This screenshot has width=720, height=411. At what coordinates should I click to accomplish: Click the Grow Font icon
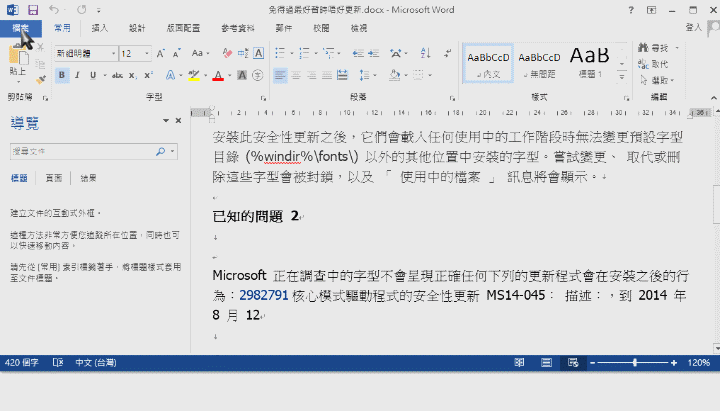160,53
